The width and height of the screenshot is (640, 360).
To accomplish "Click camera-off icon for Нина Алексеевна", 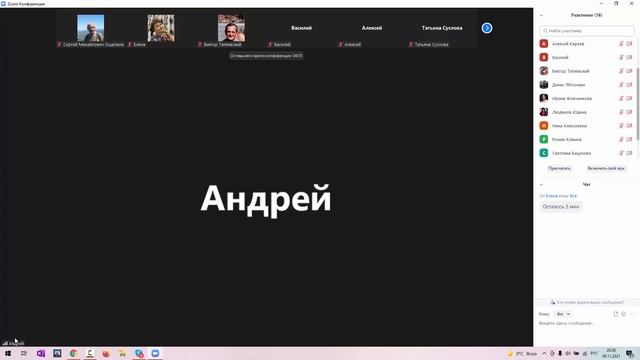I will 629,126.
